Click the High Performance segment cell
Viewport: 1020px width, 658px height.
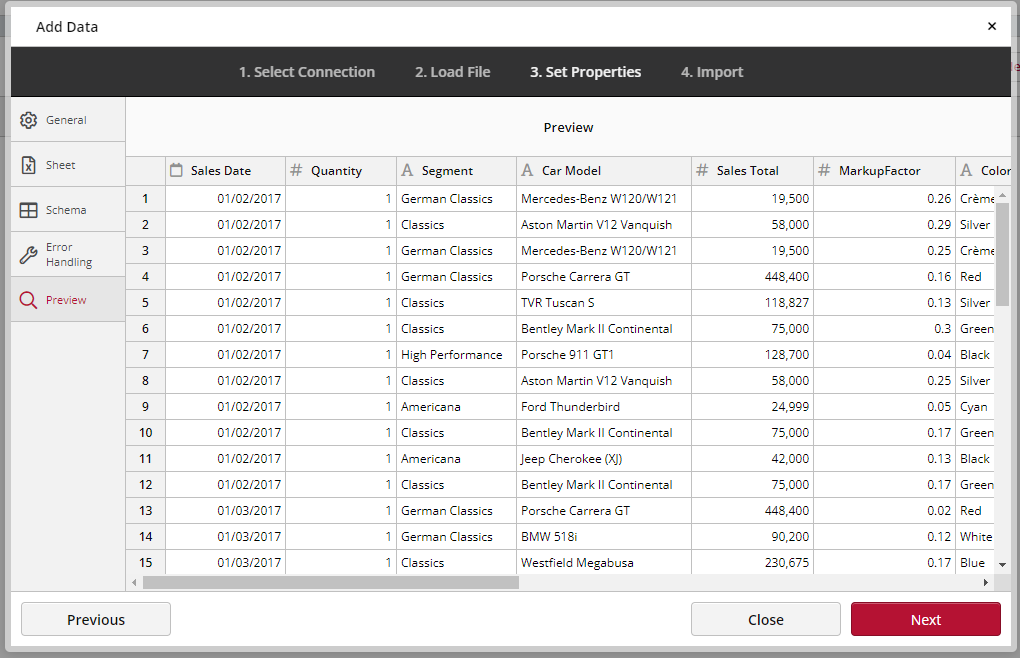(x=456, y=354)
